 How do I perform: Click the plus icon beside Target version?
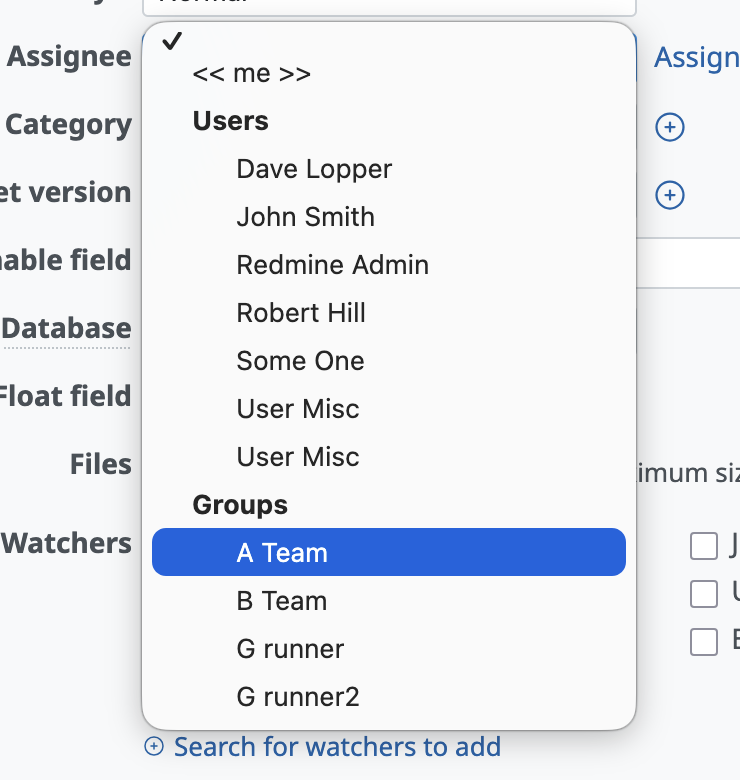669,195
